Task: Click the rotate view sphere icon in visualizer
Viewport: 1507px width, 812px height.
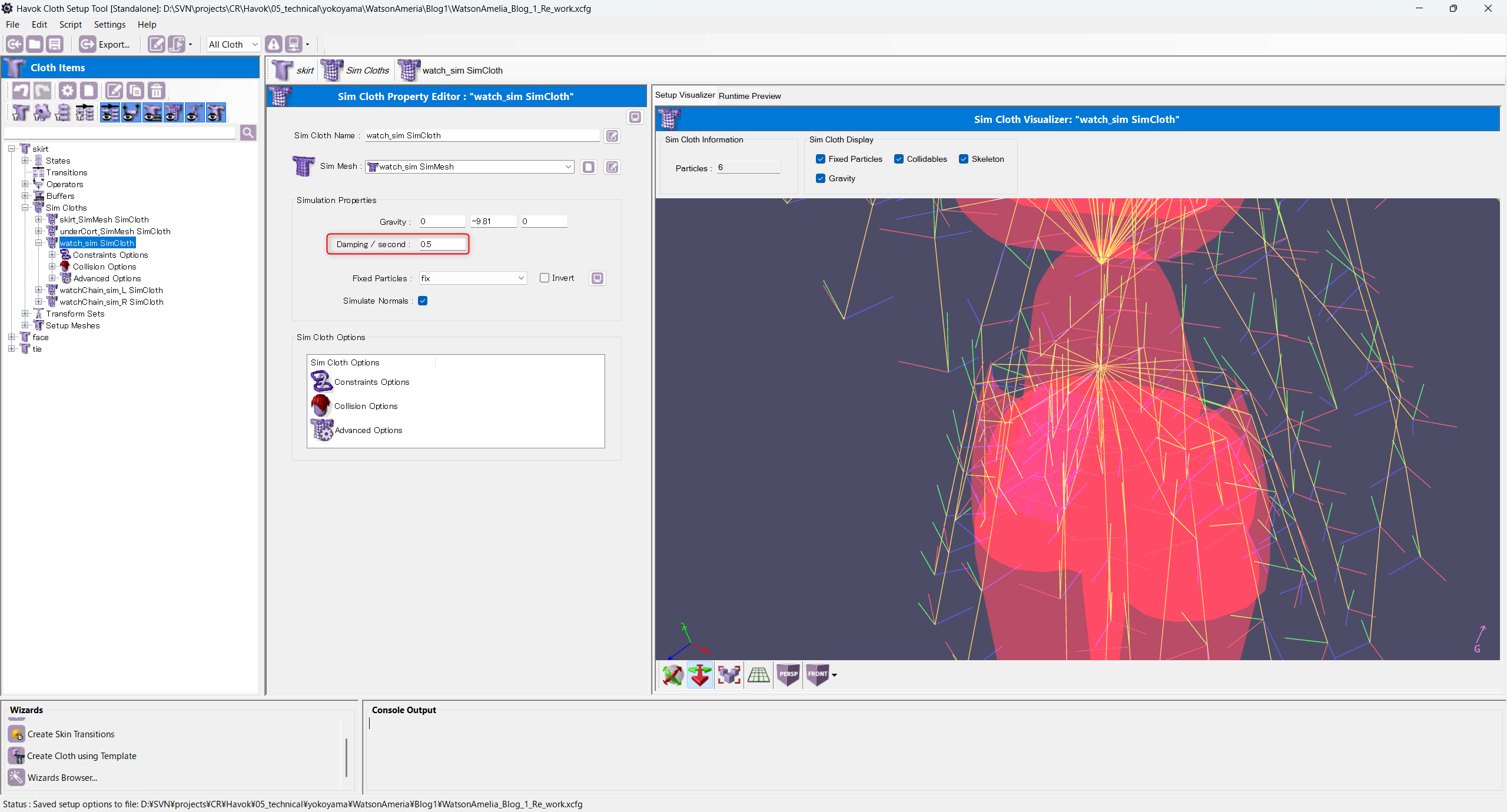Action: click(x=672, y=675)
